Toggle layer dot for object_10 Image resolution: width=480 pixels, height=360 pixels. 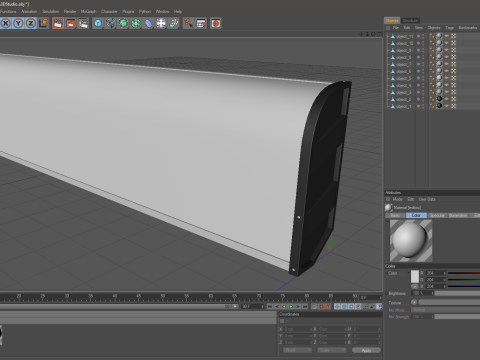pyautogui.click(x=418, y=43)
